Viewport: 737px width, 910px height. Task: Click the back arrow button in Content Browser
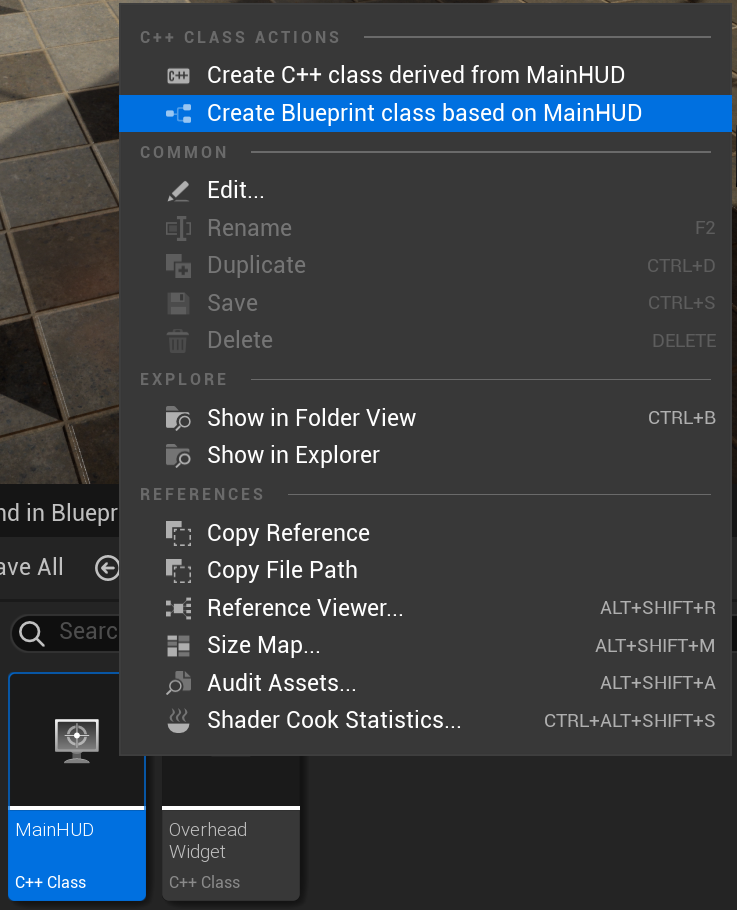point(108,568)
